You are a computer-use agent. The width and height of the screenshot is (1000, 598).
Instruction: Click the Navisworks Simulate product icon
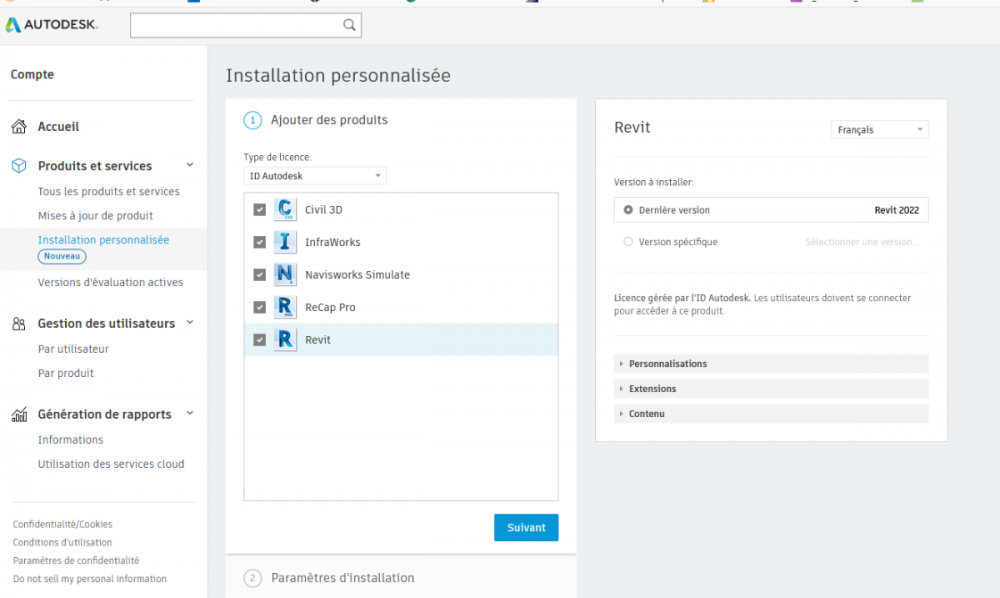coord(285,274)
